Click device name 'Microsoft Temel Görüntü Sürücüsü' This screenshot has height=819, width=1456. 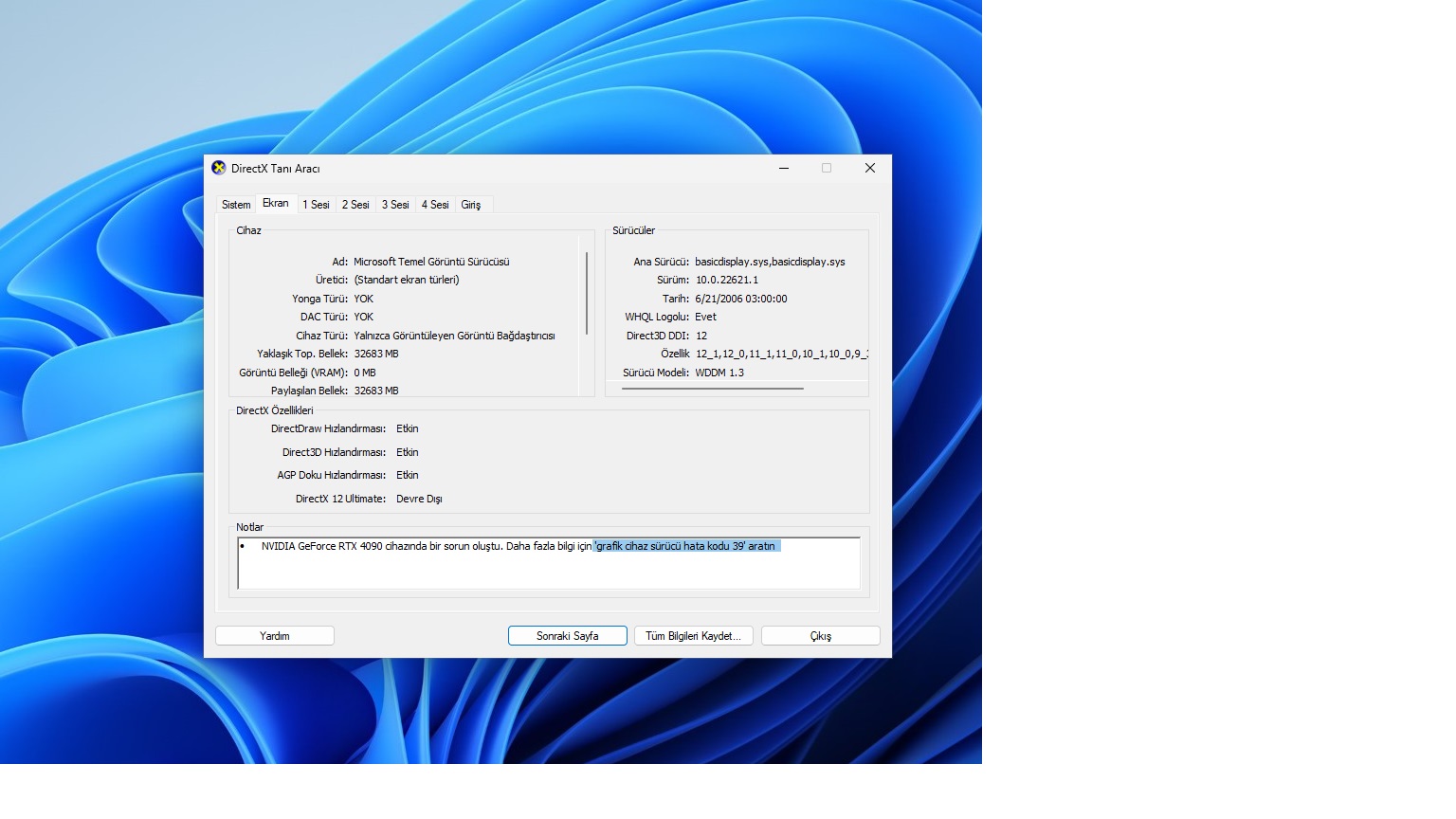(431, 262)
